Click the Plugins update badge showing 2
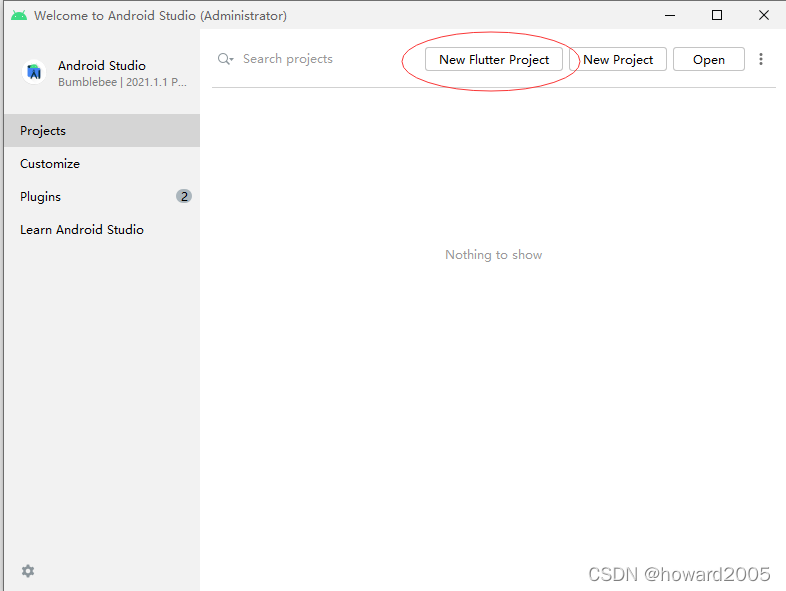The width and height of the screenshot is (786, 591). 184,196
